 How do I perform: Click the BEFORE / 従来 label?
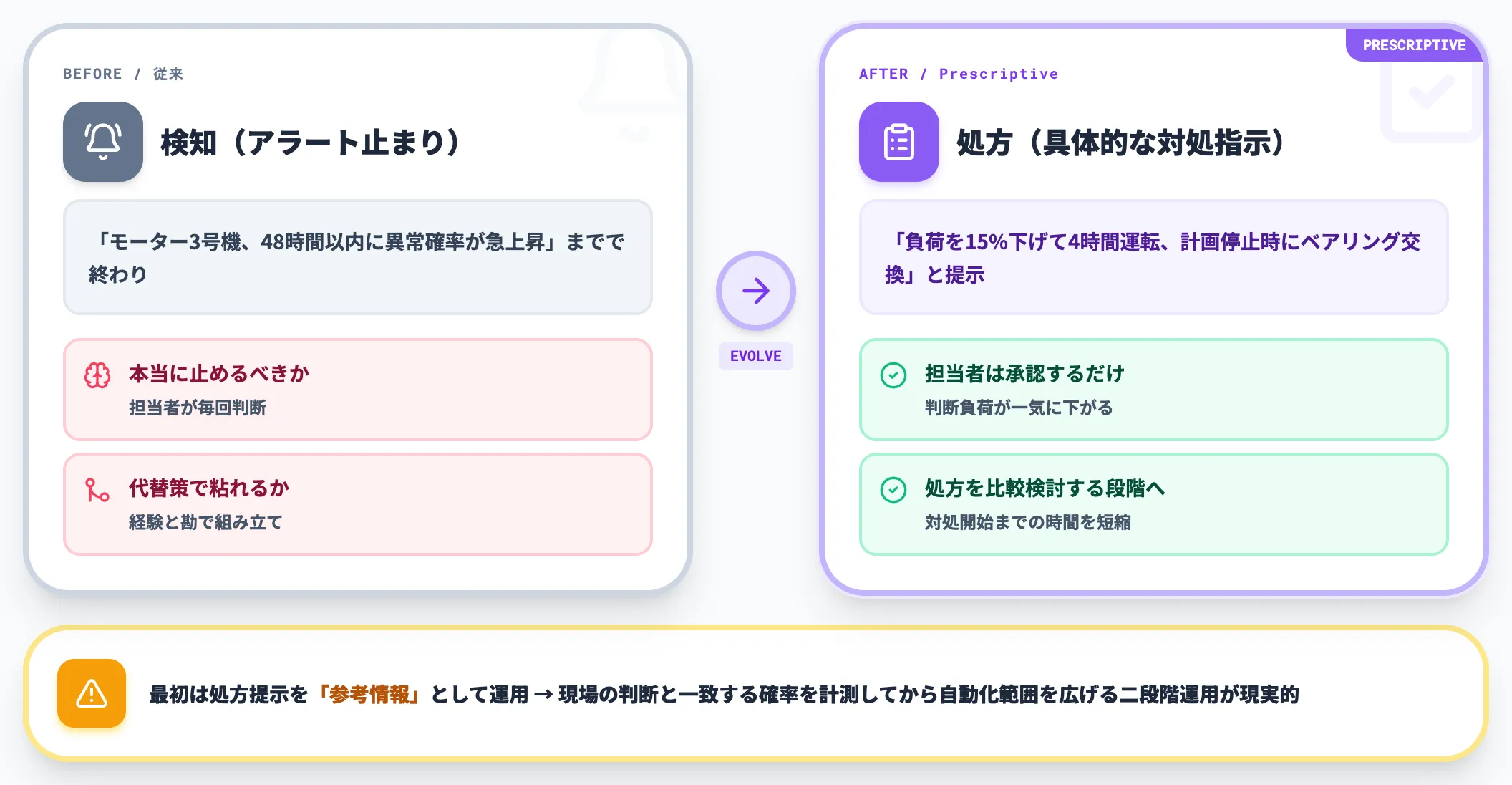coord(123,74)
